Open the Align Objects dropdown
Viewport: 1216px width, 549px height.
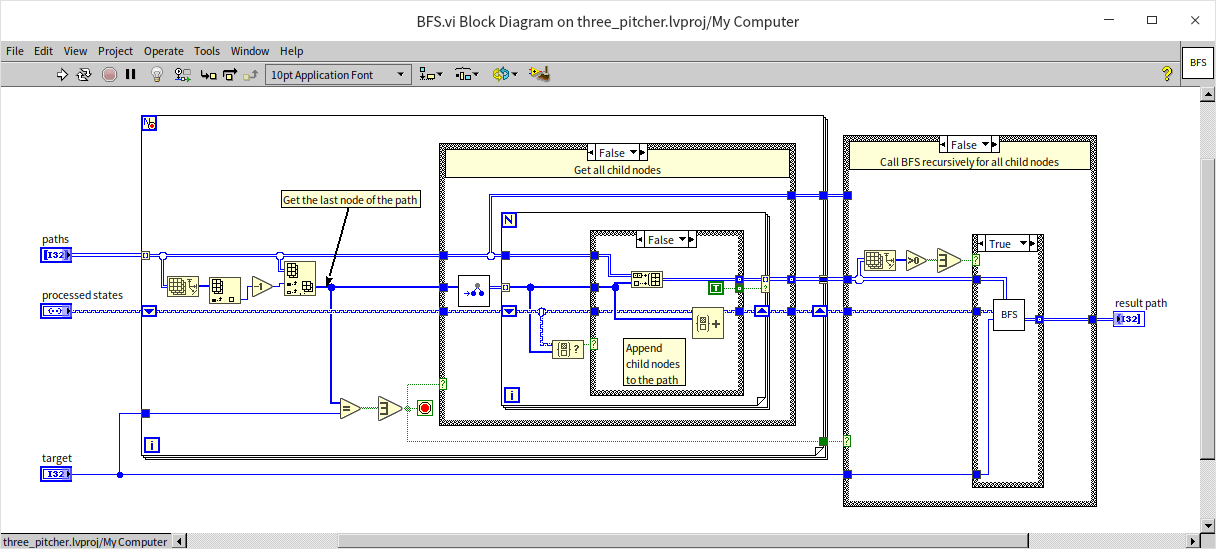(432, 74)
